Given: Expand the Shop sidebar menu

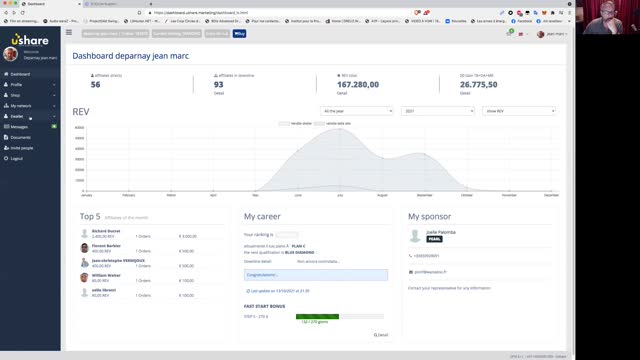Looking at the screenshot, I should (x=30, y=96).
